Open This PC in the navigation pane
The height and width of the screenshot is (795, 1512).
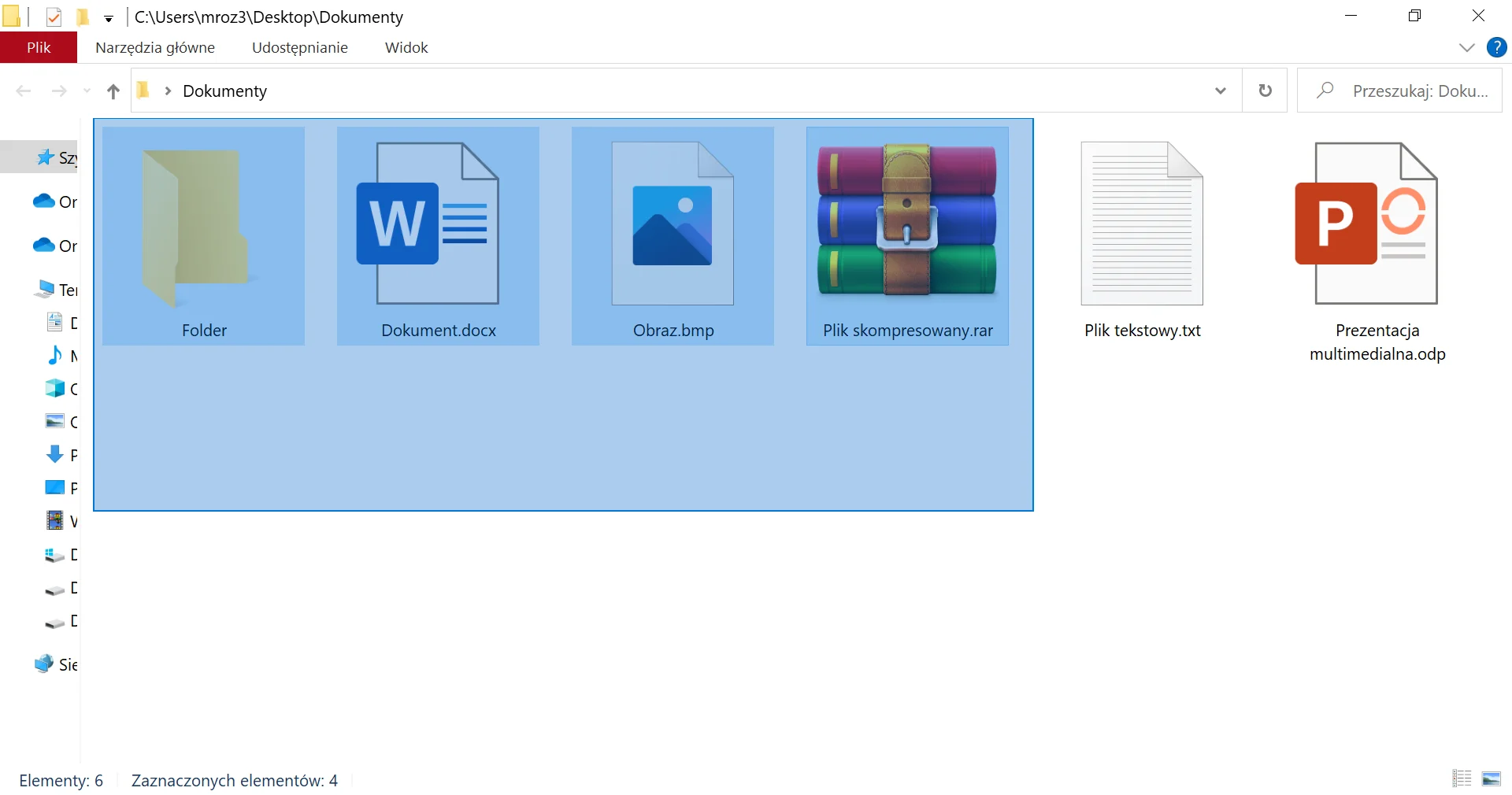[x=45, y=290]
